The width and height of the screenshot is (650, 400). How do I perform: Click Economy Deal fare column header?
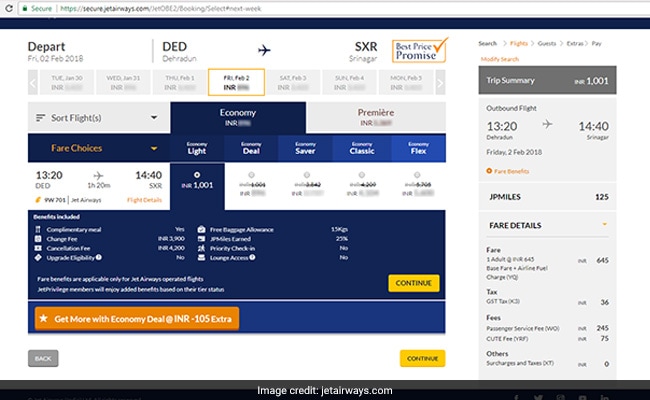[251, 148]
